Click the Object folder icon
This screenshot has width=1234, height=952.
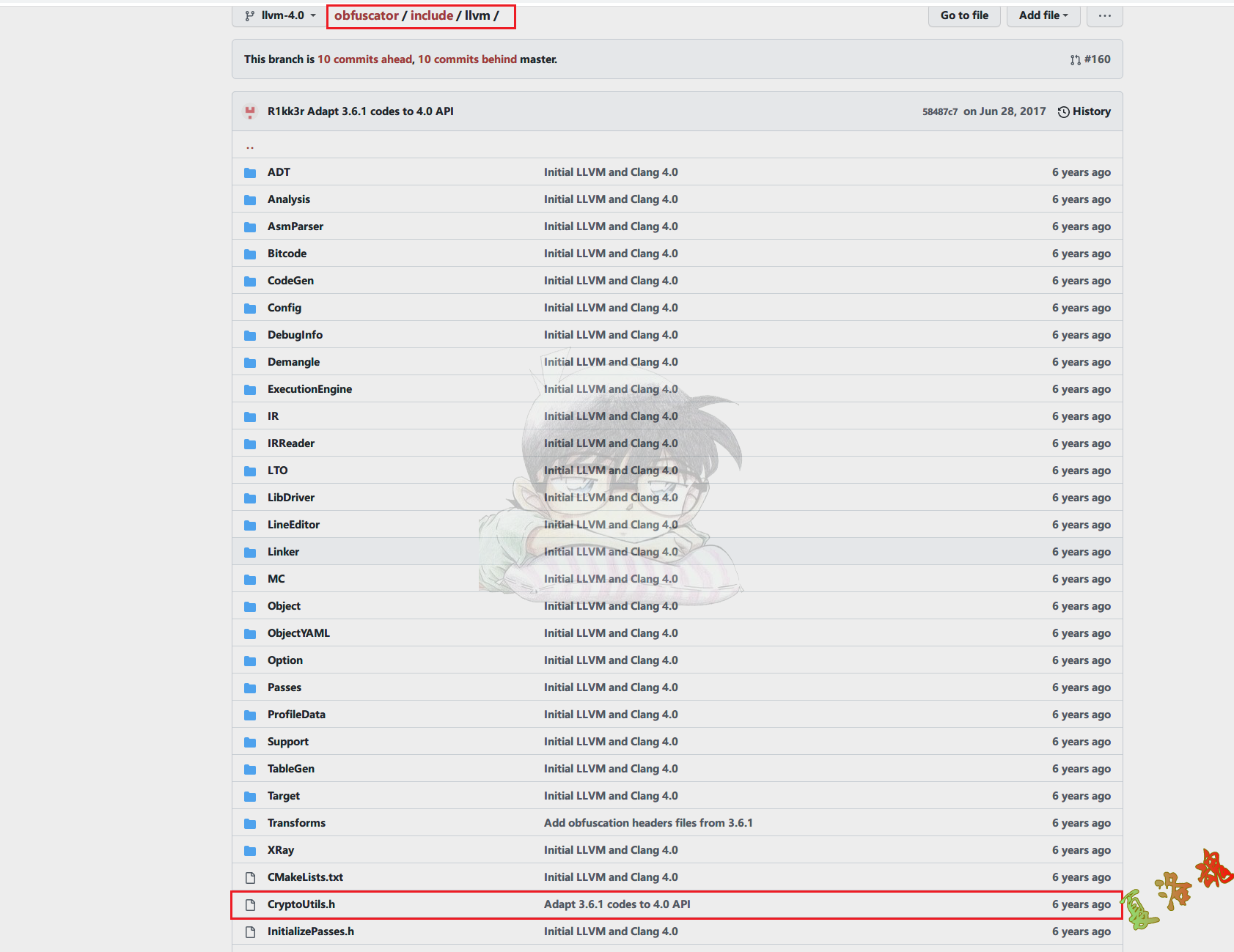(250, 606)
